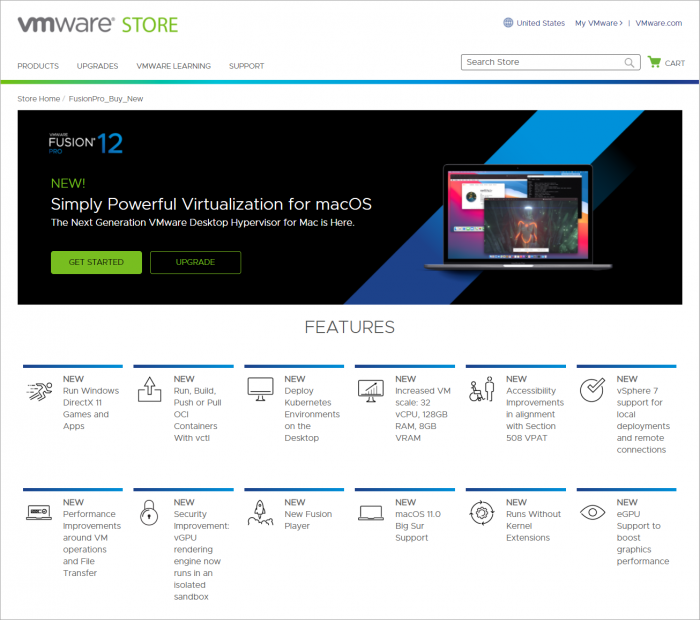Click the running man DirectX feature icon
The image size is (700, 620).
[39, 391]
